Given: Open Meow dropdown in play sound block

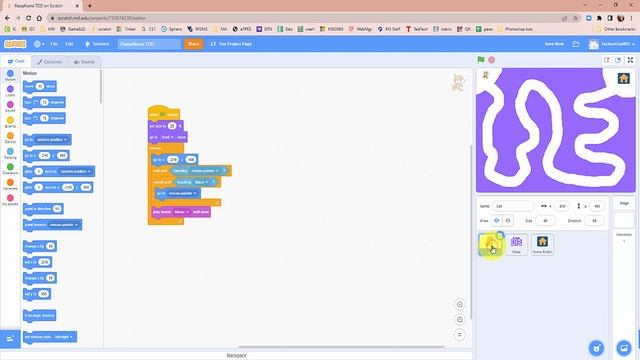Looking at the screenshot, I should (181, 212).
